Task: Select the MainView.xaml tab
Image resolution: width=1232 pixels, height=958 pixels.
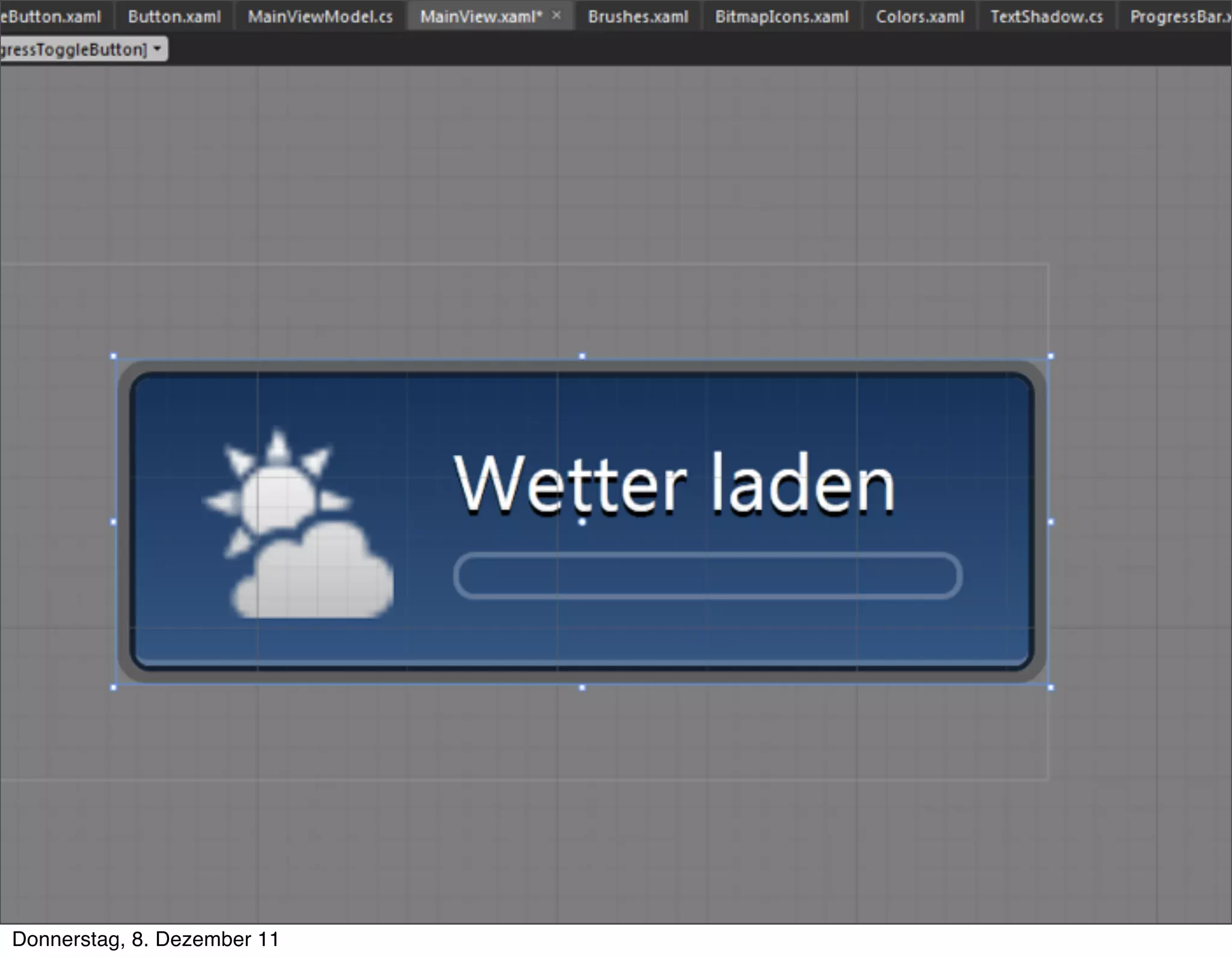Action: [480, 16]
